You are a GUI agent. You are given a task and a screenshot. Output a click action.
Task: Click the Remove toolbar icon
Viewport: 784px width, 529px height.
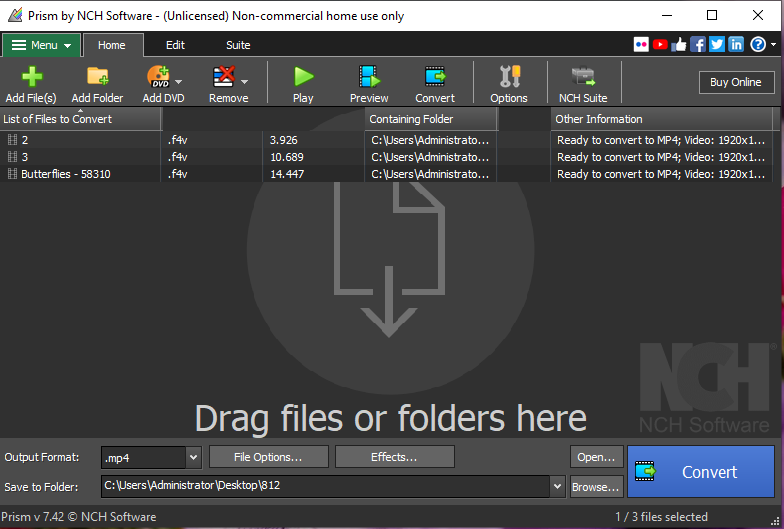224,77
